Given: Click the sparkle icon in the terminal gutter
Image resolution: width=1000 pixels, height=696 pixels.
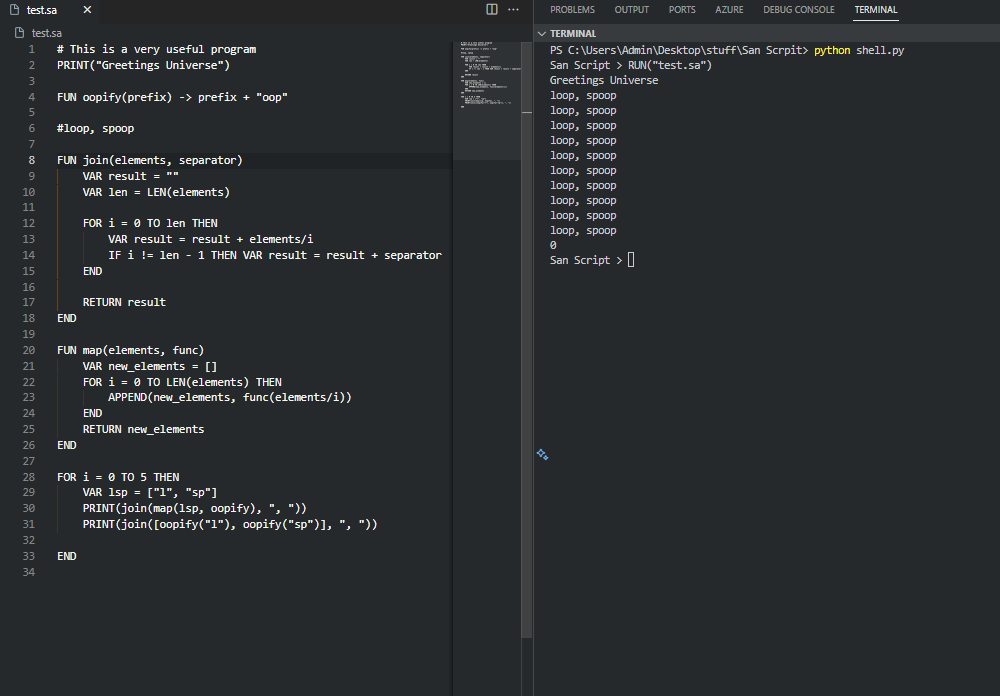Looking at the screenshot, I should coord(542,454).
